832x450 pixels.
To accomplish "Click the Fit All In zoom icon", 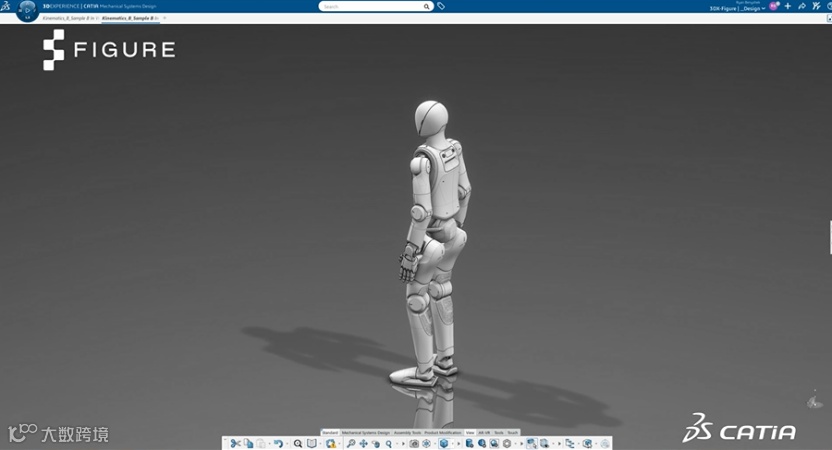I will click(x=351, y=444).
